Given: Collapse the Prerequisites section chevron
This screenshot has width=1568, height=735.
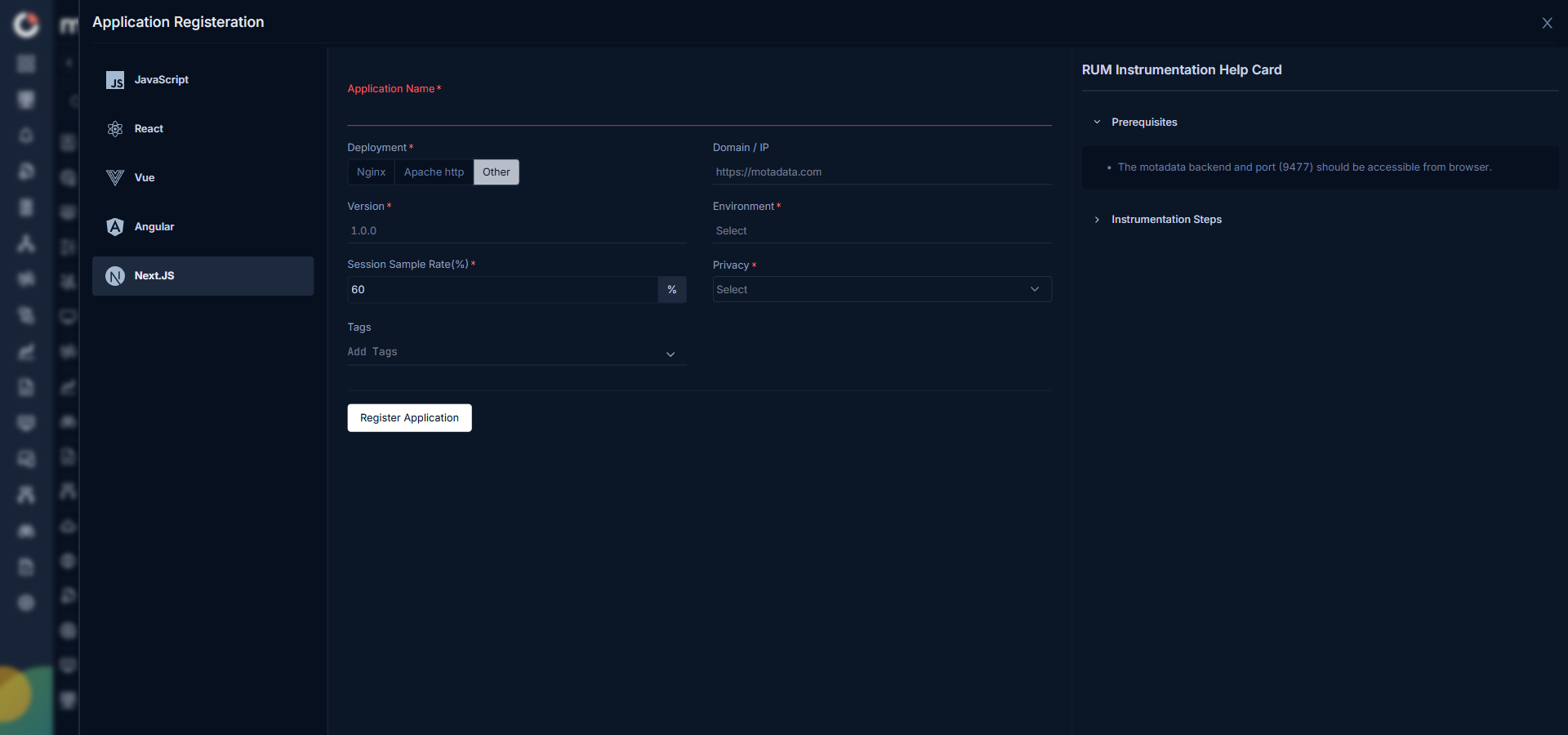Looking at the screenshot, I should pyautogui.click(x=1097, y=122).
